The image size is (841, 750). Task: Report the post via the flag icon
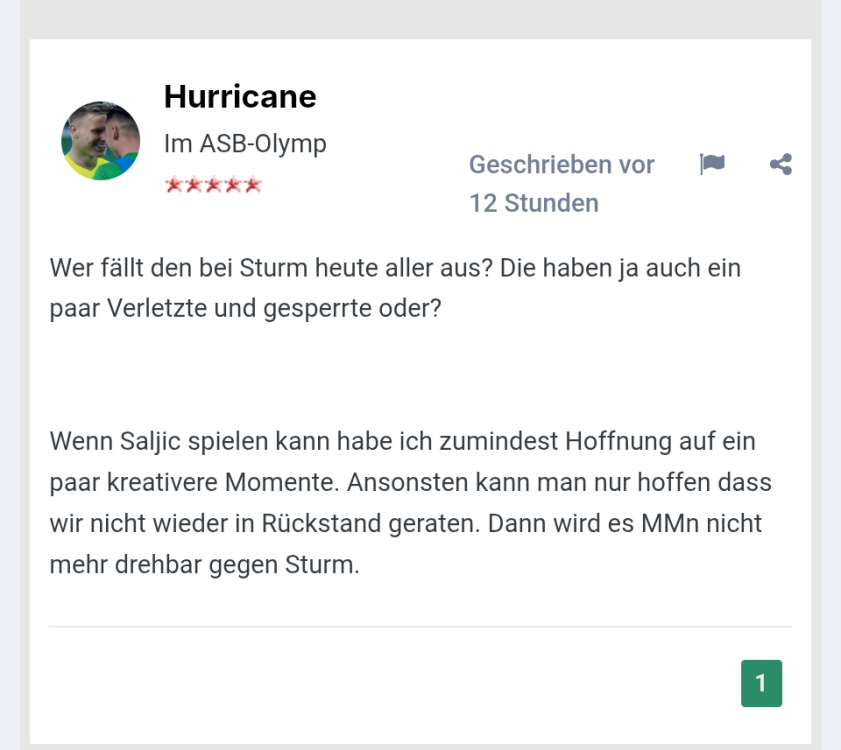[712, 164]
